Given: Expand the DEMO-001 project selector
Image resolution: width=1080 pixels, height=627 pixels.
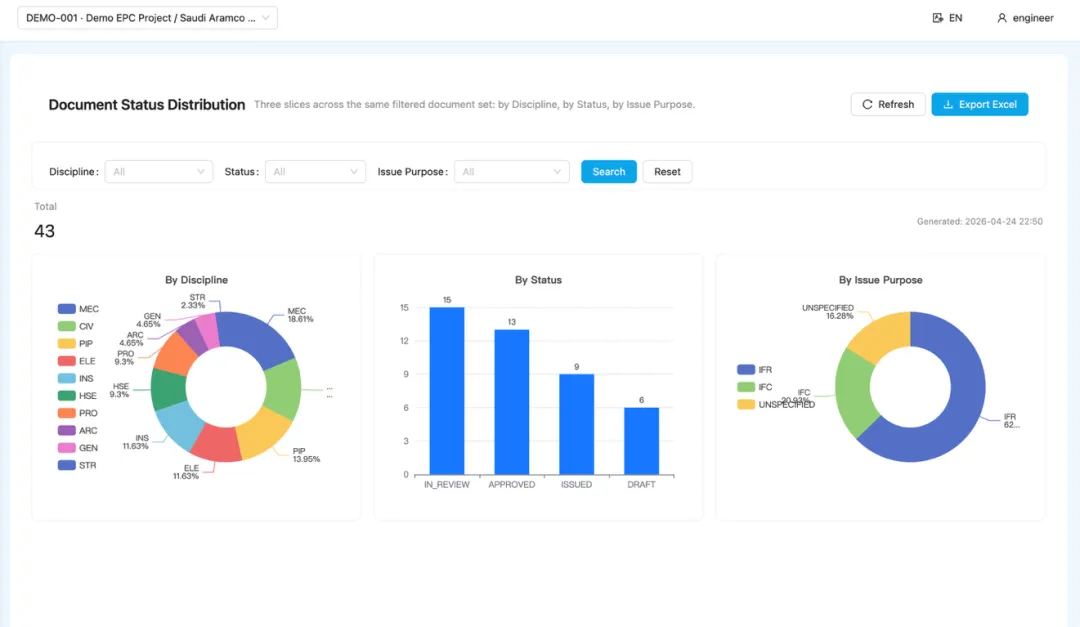Looking at the screenshot, I should point(147,18).
